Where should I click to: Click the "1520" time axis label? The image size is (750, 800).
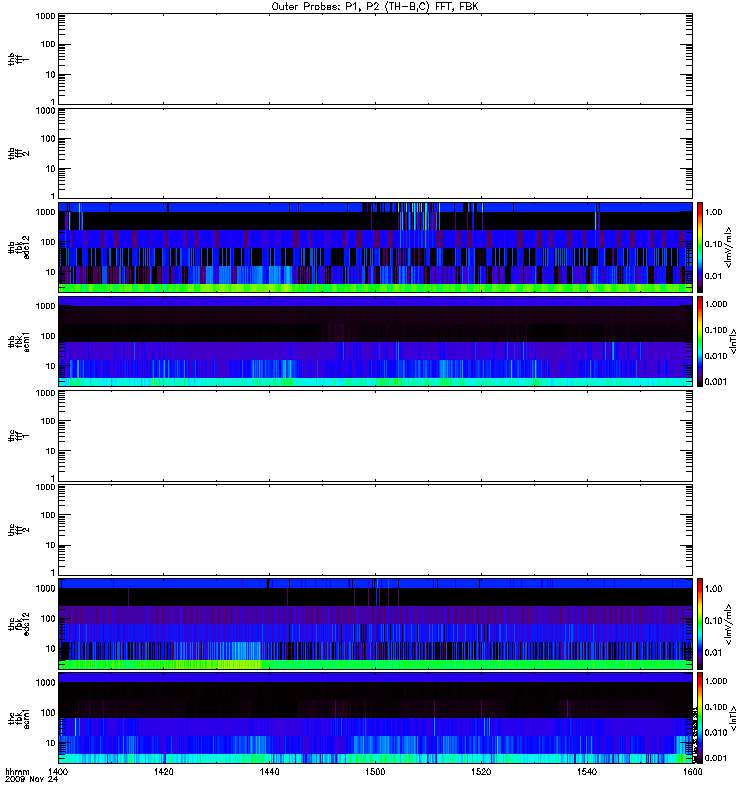coord(481,771)
